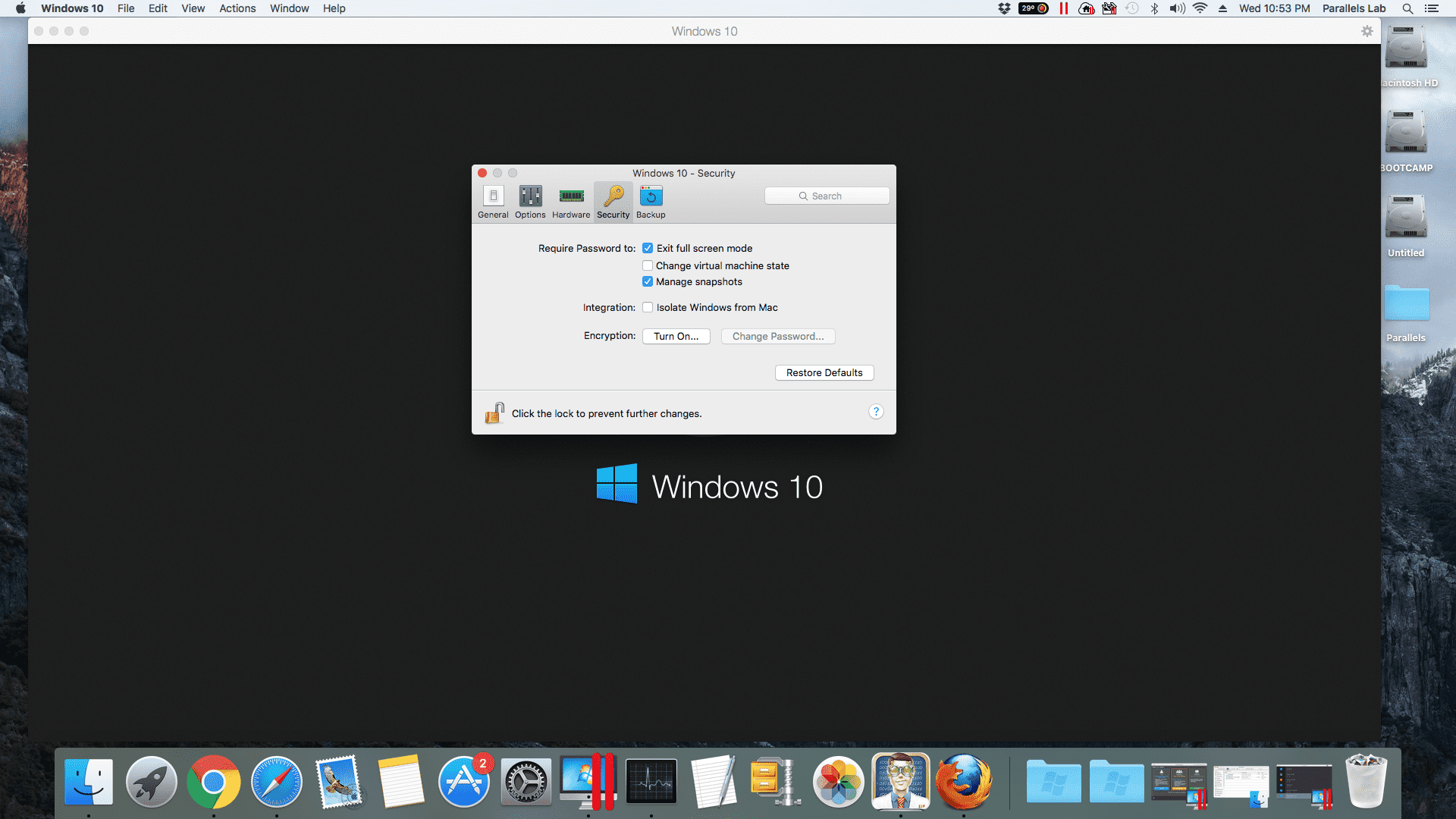Click Parallels Lab user name in menu bar
This screenshot has width=1456, height=819.
click(1354, 8)
